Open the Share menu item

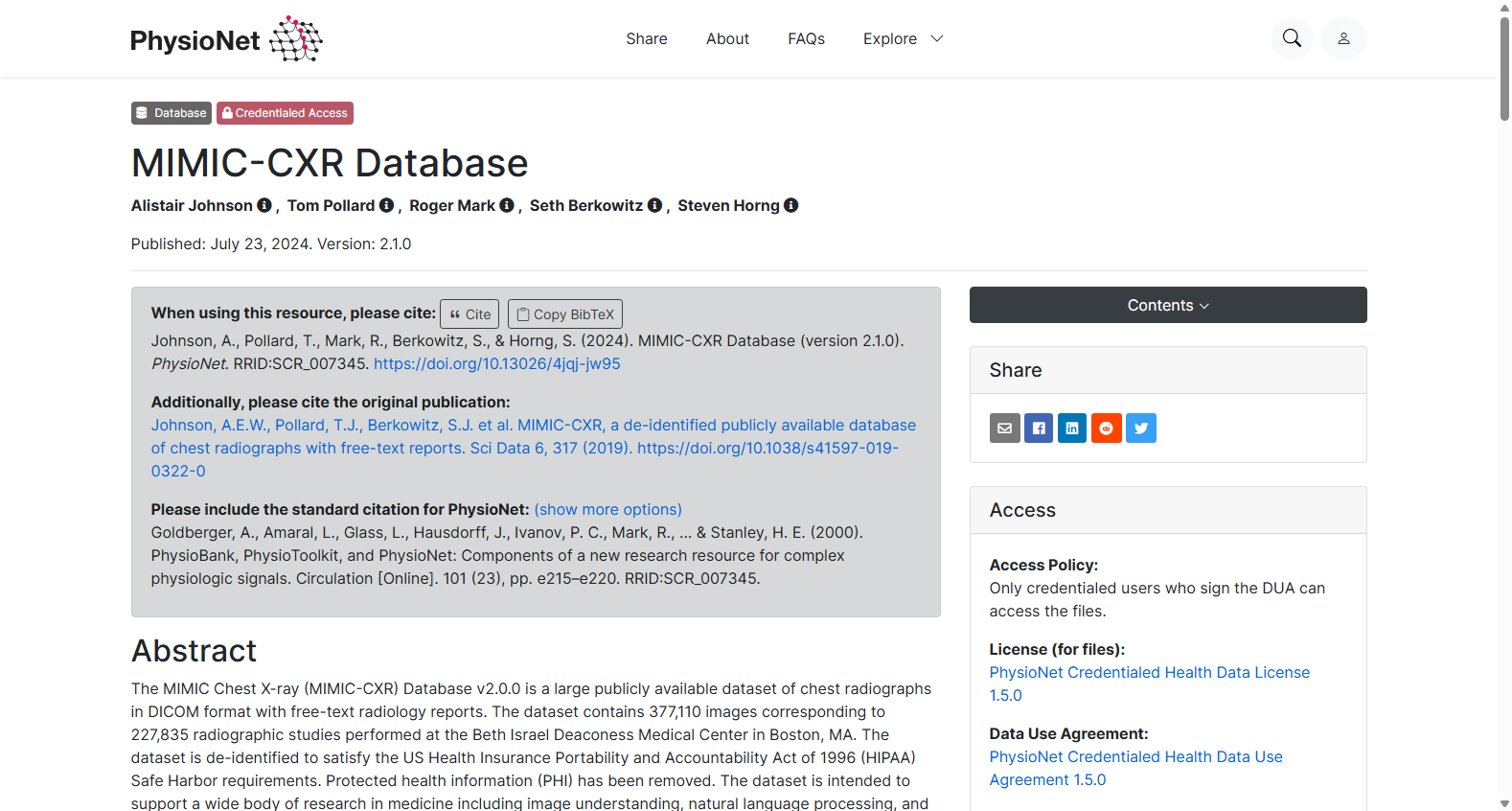coord(647,38)
